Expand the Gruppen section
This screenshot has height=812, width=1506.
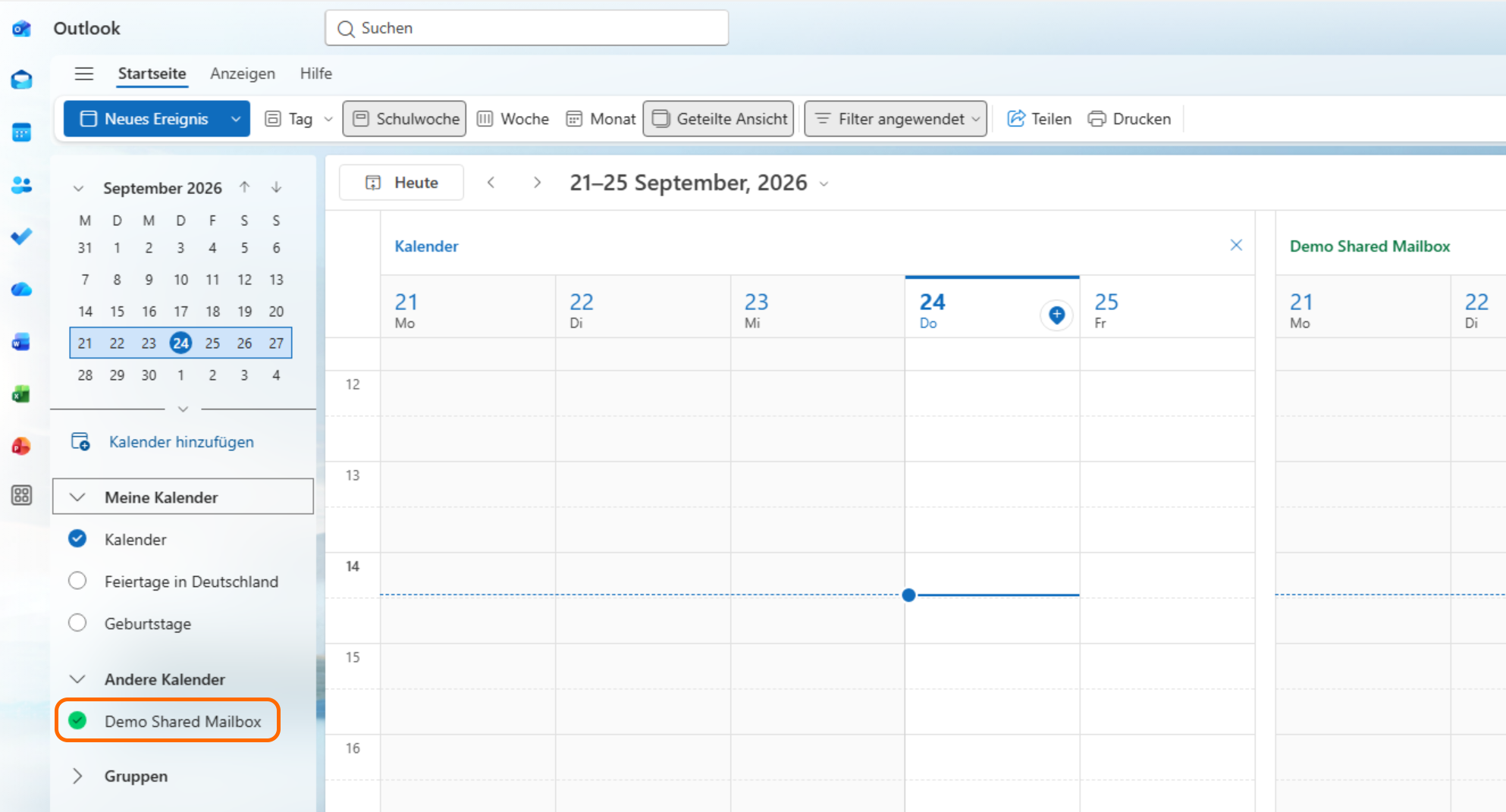point(77,776)
